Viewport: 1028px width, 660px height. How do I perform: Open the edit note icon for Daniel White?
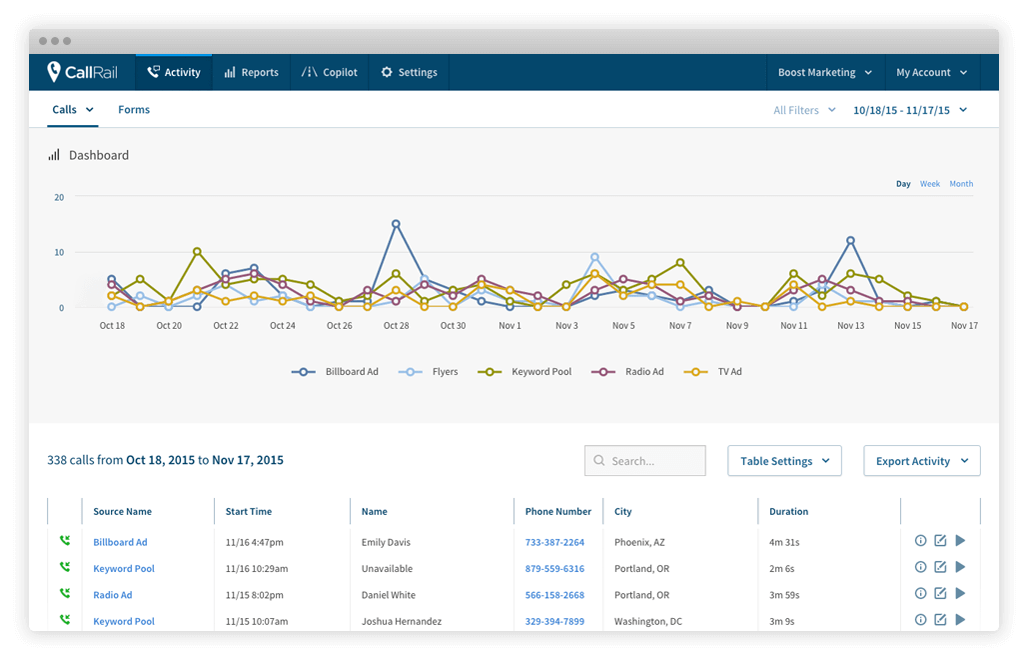click(x=940, y=593)
